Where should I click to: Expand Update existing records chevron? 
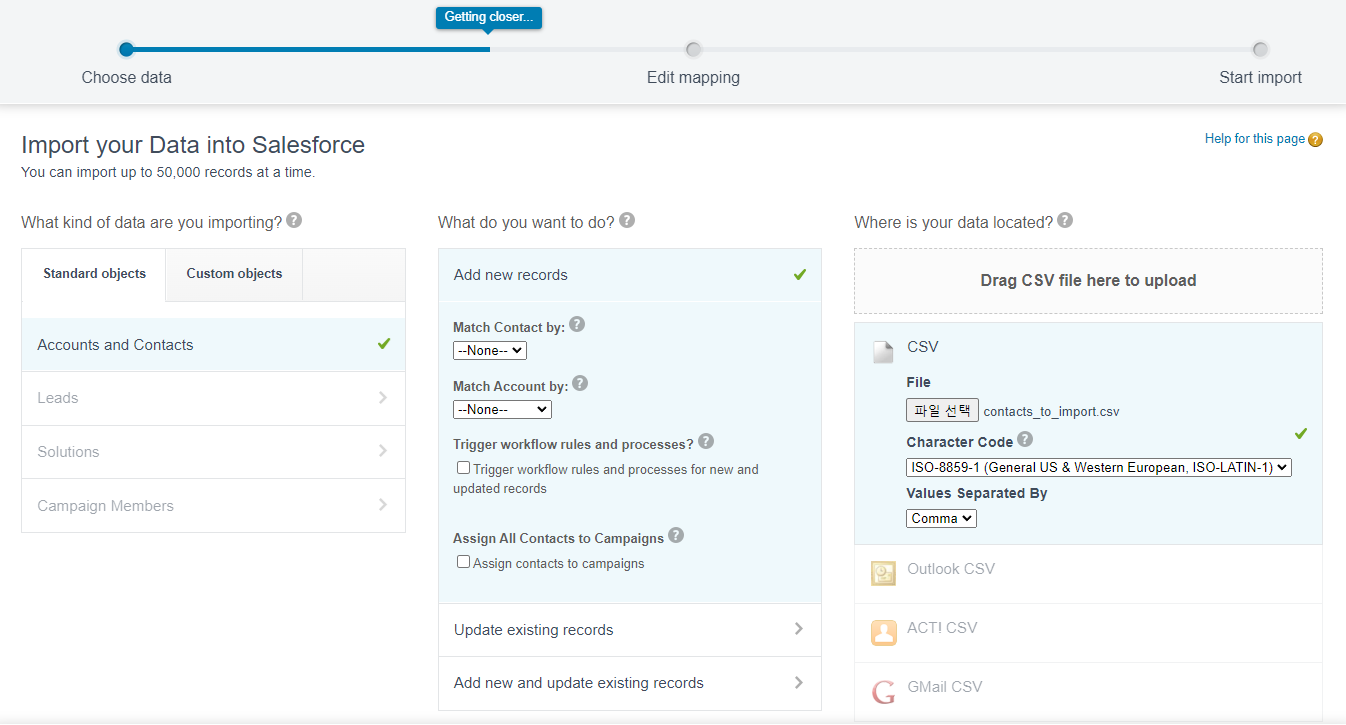coord(799,629)
